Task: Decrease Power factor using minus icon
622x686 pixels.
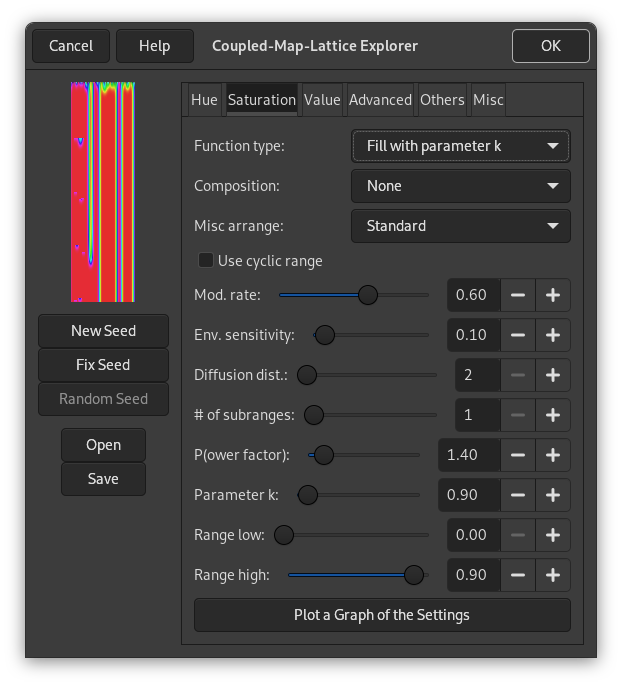Action: pyautogui.click(x=518, y=455)
